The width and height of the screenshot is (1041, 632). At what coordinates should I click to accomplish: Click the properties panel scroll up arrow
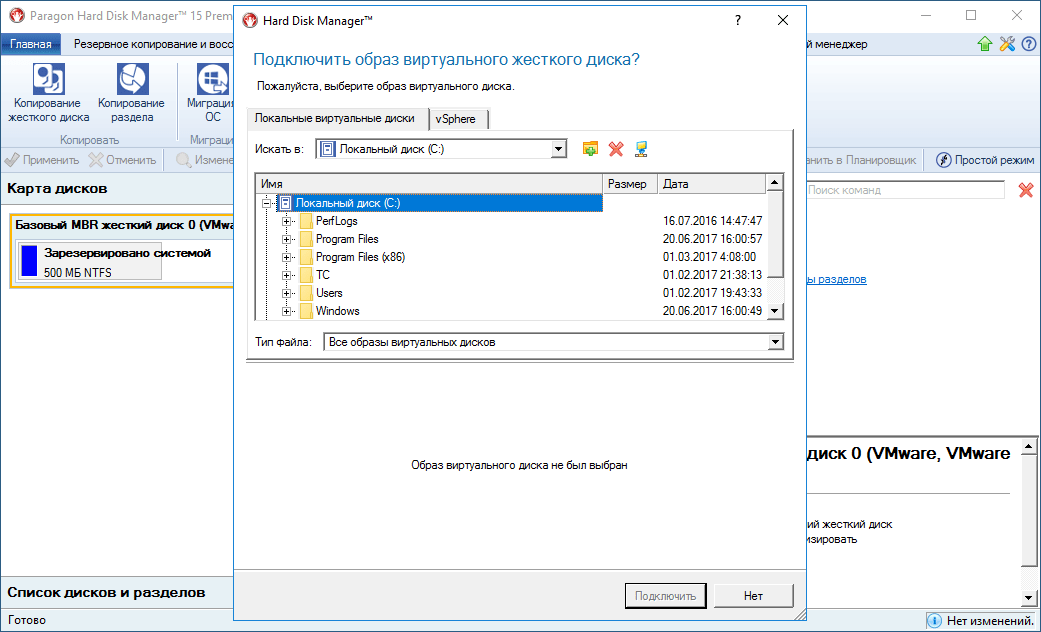click(1029, 445)
